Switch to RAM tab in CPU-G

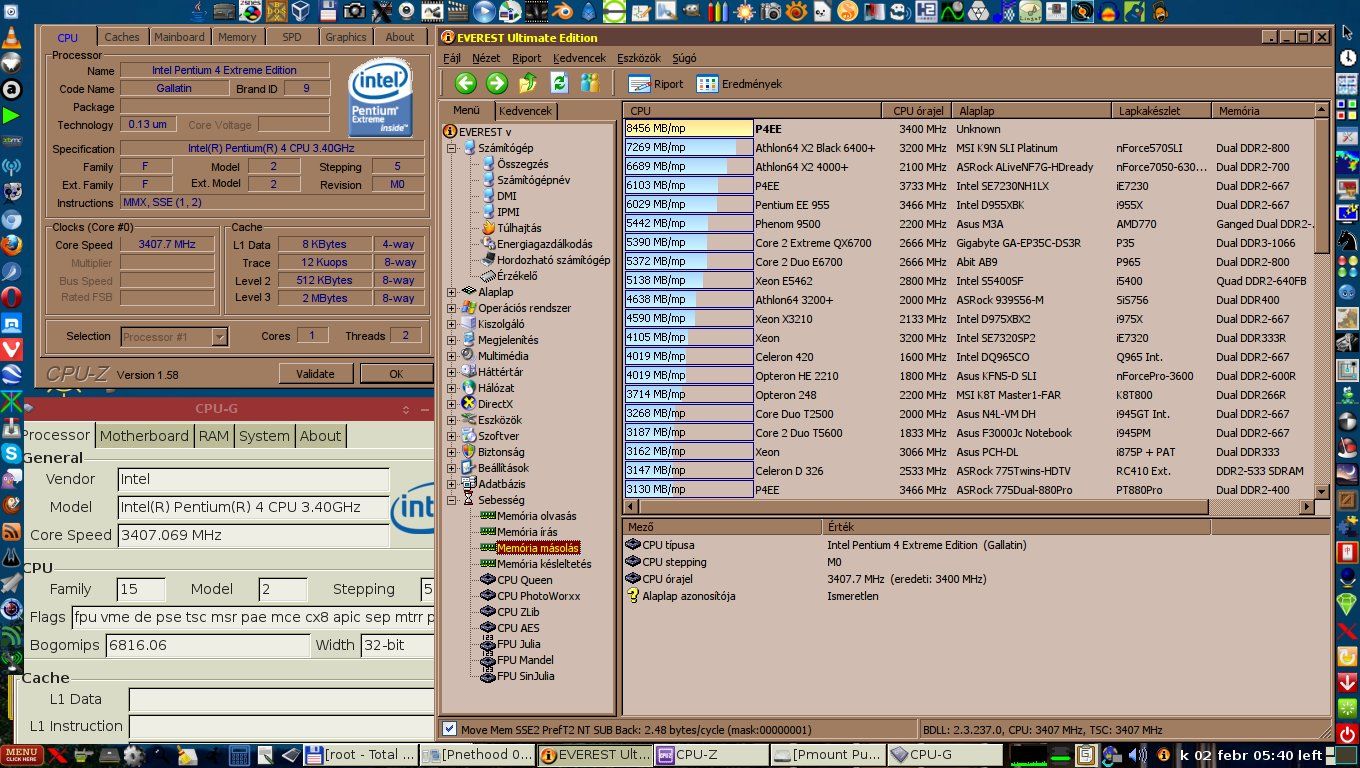click(x=213, y=436)
